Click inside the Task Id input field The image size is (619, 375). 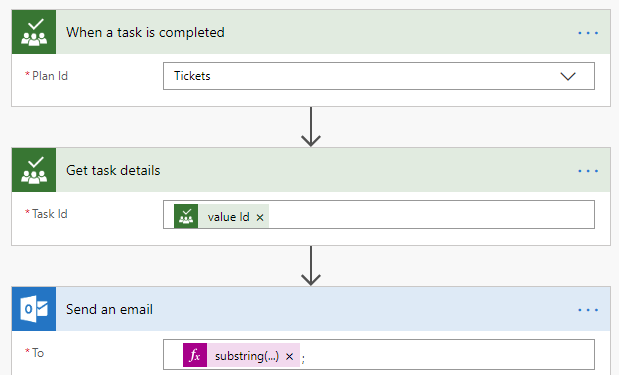430,214
